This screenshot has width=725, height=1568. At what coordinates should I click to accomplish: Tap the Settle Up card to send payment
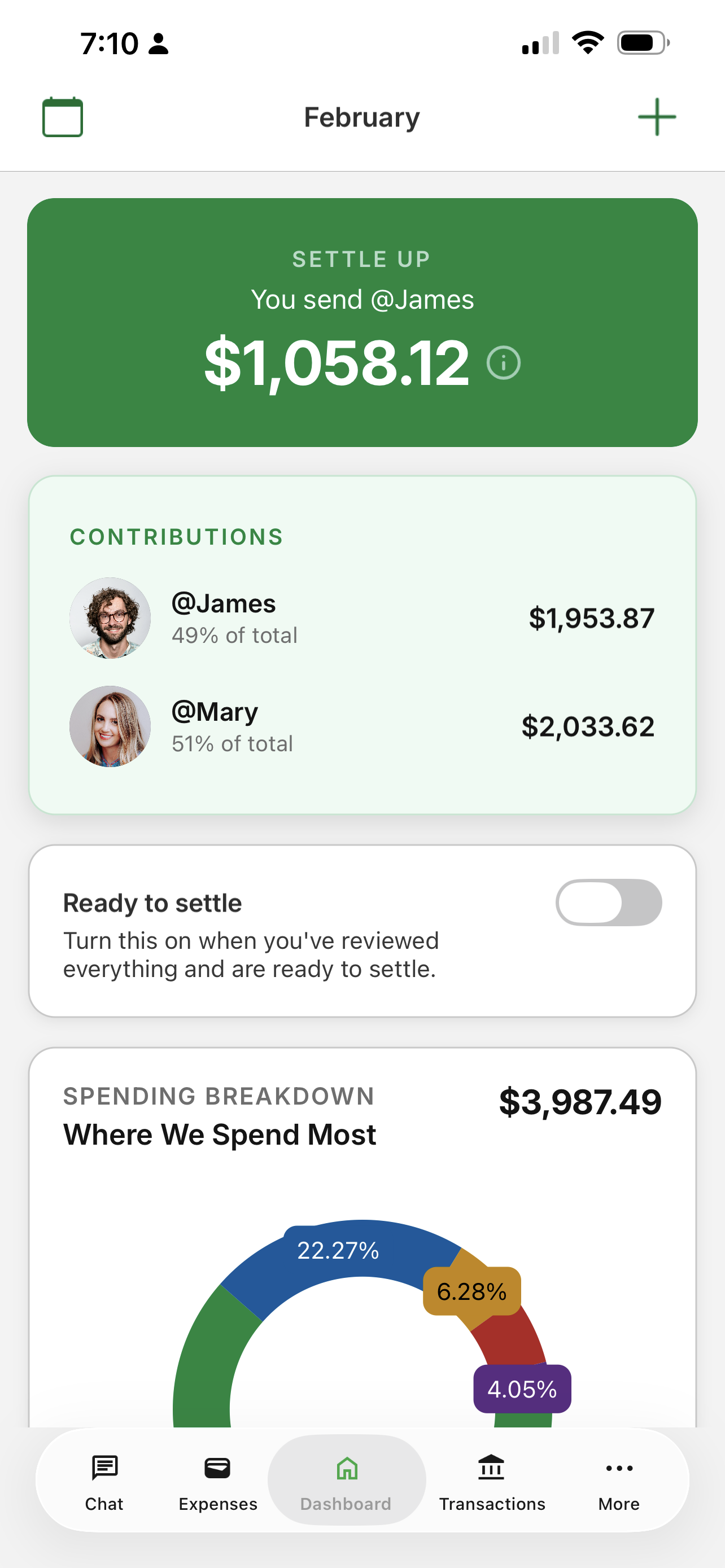point(362,319)
